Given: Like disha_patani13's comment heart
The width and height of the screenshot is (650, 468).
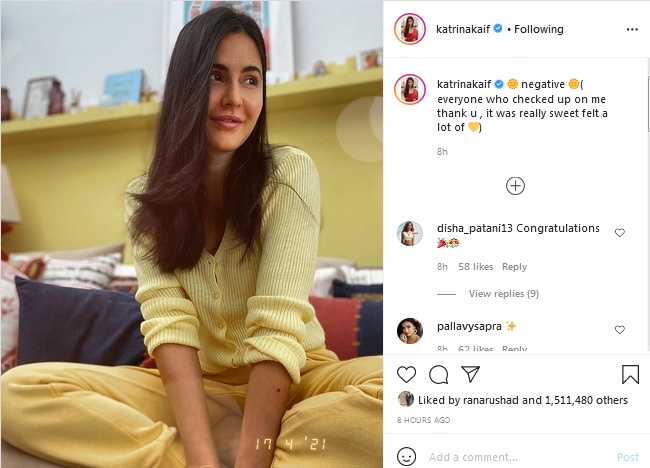Looking at the screenshot, I should [x=620, y=233].
